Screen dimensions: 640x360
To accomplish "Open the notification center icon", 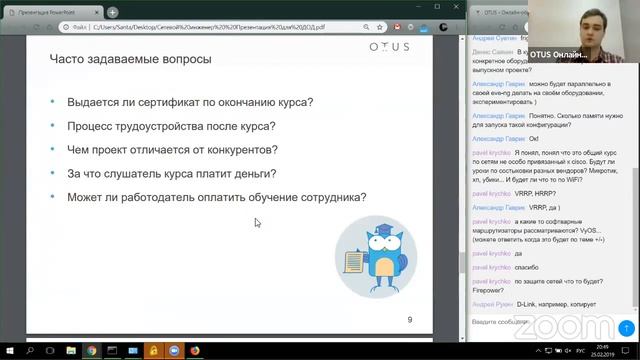I will coord(625,351).
